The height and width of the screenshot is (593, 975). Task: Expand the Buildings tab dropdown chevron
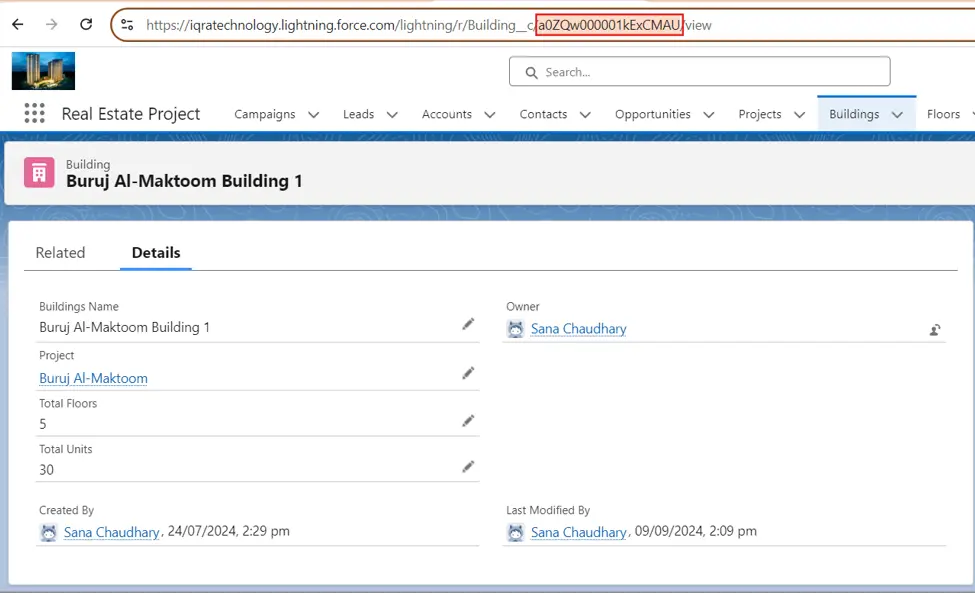(x=897, y=114)
